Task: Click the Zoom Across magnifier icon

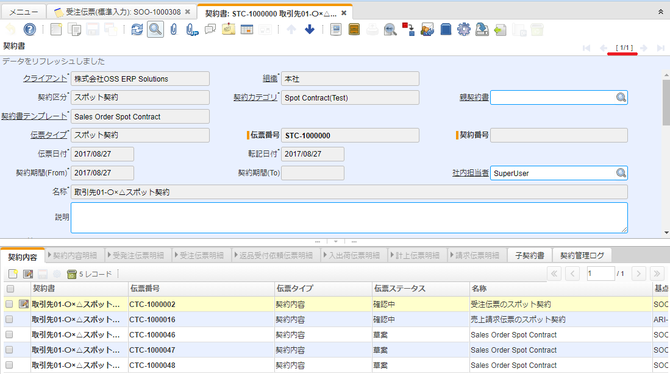Action: [390, 29]
